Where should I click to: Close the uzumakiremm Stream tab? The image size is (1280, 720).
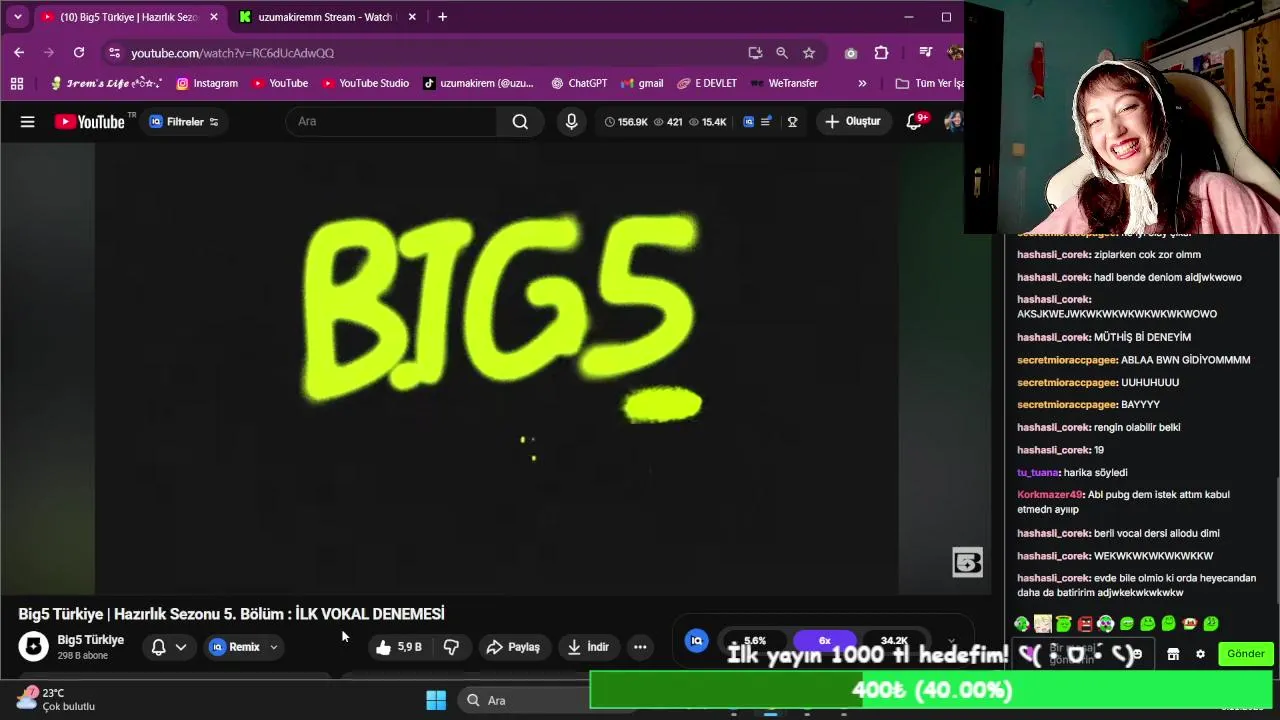pyautogui.click(x=412, y=17)
